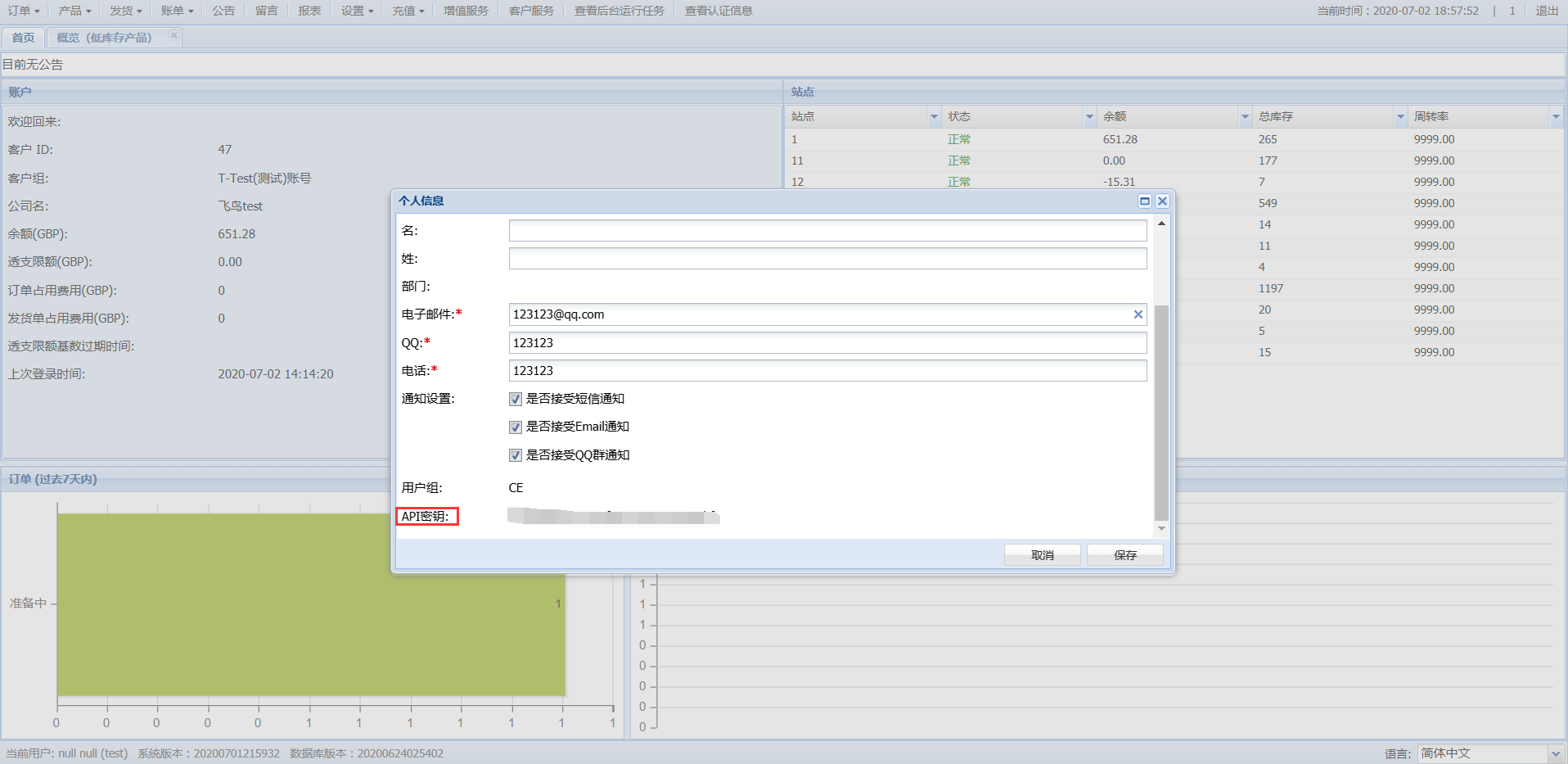Click the 电话 input field

pyautogui.click(x=827, y=371)
